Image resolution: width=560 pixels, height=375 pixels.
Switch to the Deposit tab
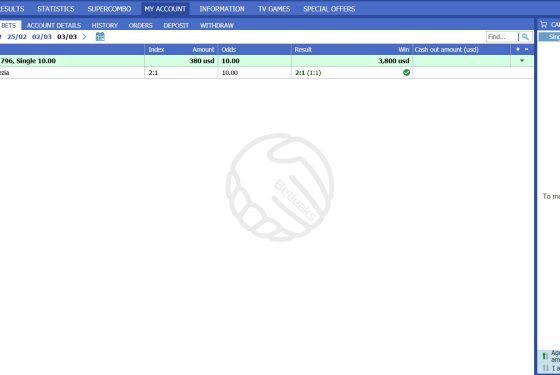pyautogui.click(x=176, y=25)
